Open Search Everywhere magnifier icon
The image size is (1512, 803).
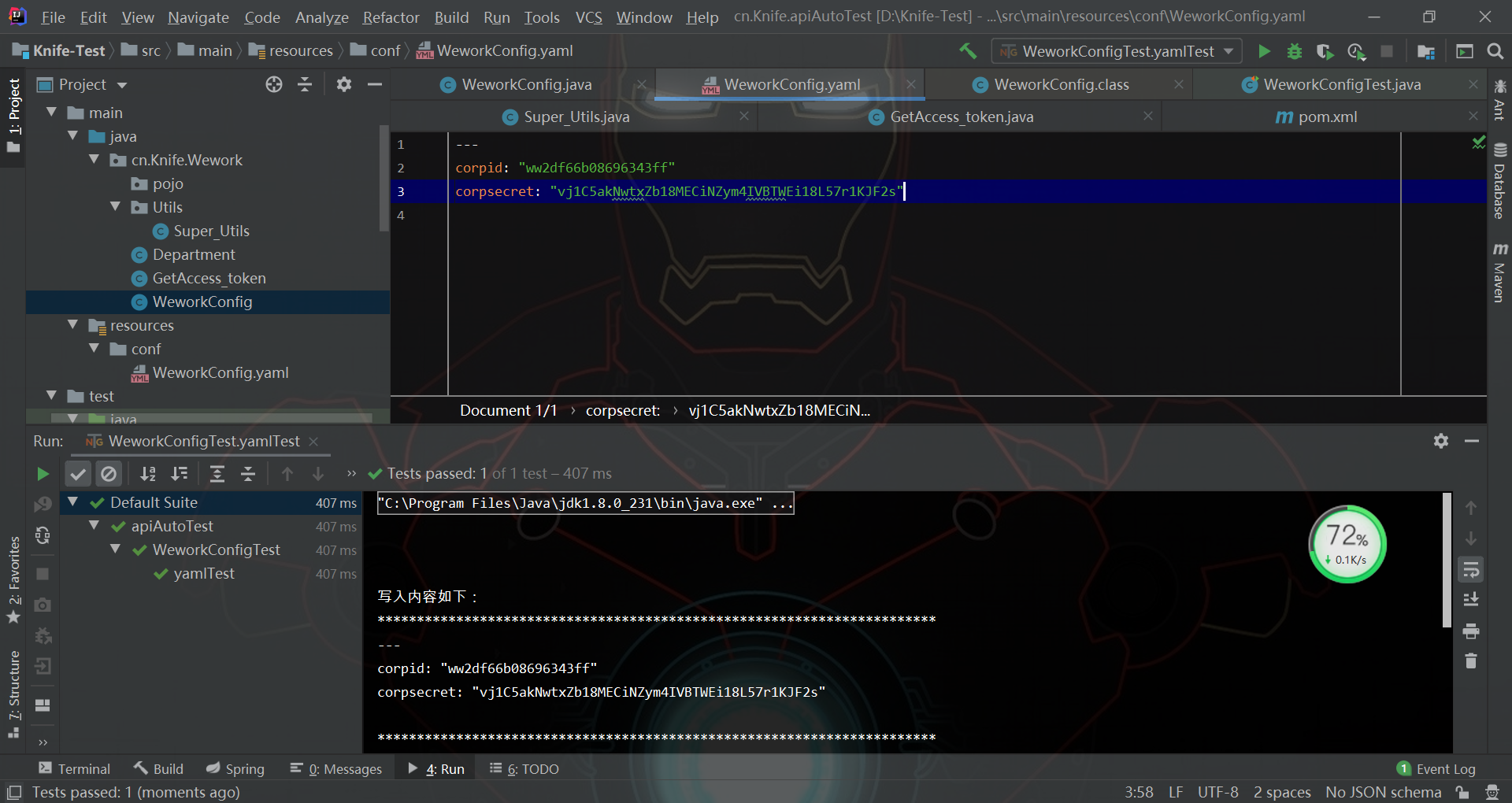coord(1495,51)
